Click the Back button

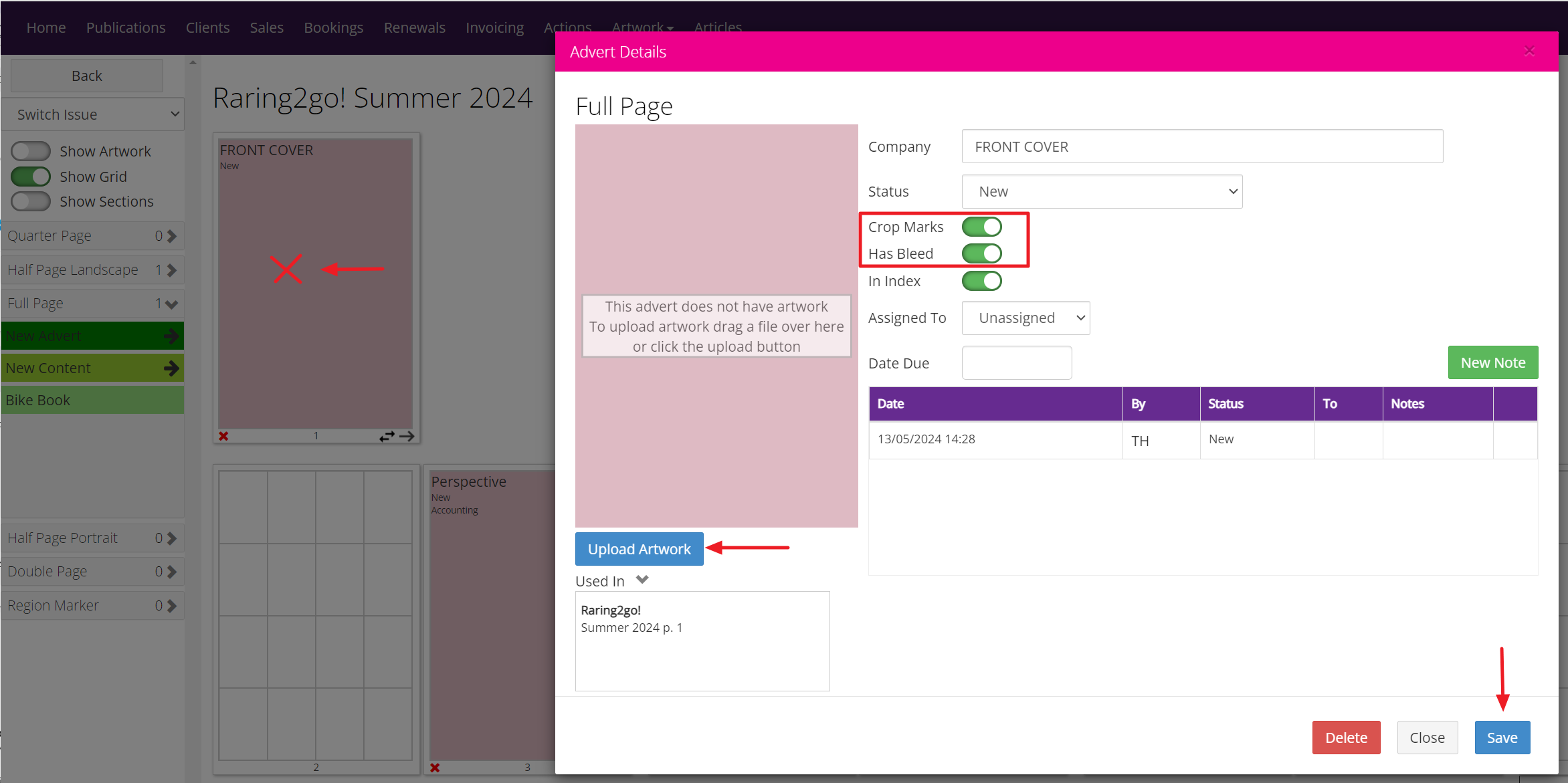pos(87,76)
